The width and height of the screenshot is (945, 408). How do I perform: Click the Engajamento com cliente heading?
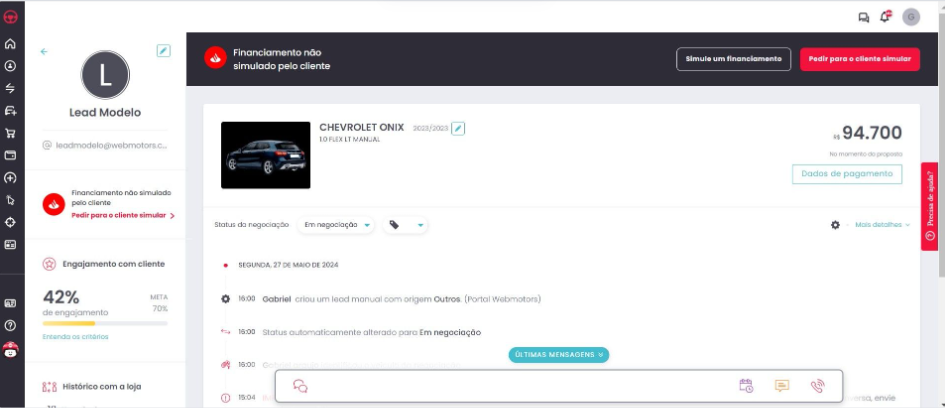pos(113,264)
